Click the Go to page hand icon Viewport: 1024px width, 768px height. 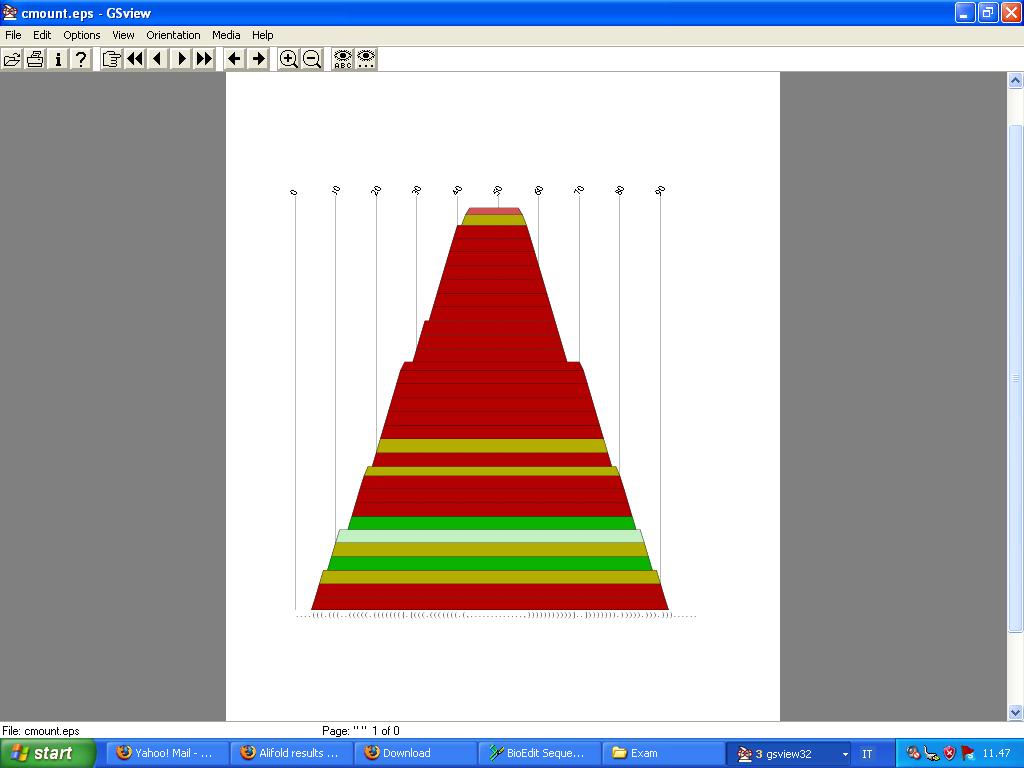click(111, 59)
